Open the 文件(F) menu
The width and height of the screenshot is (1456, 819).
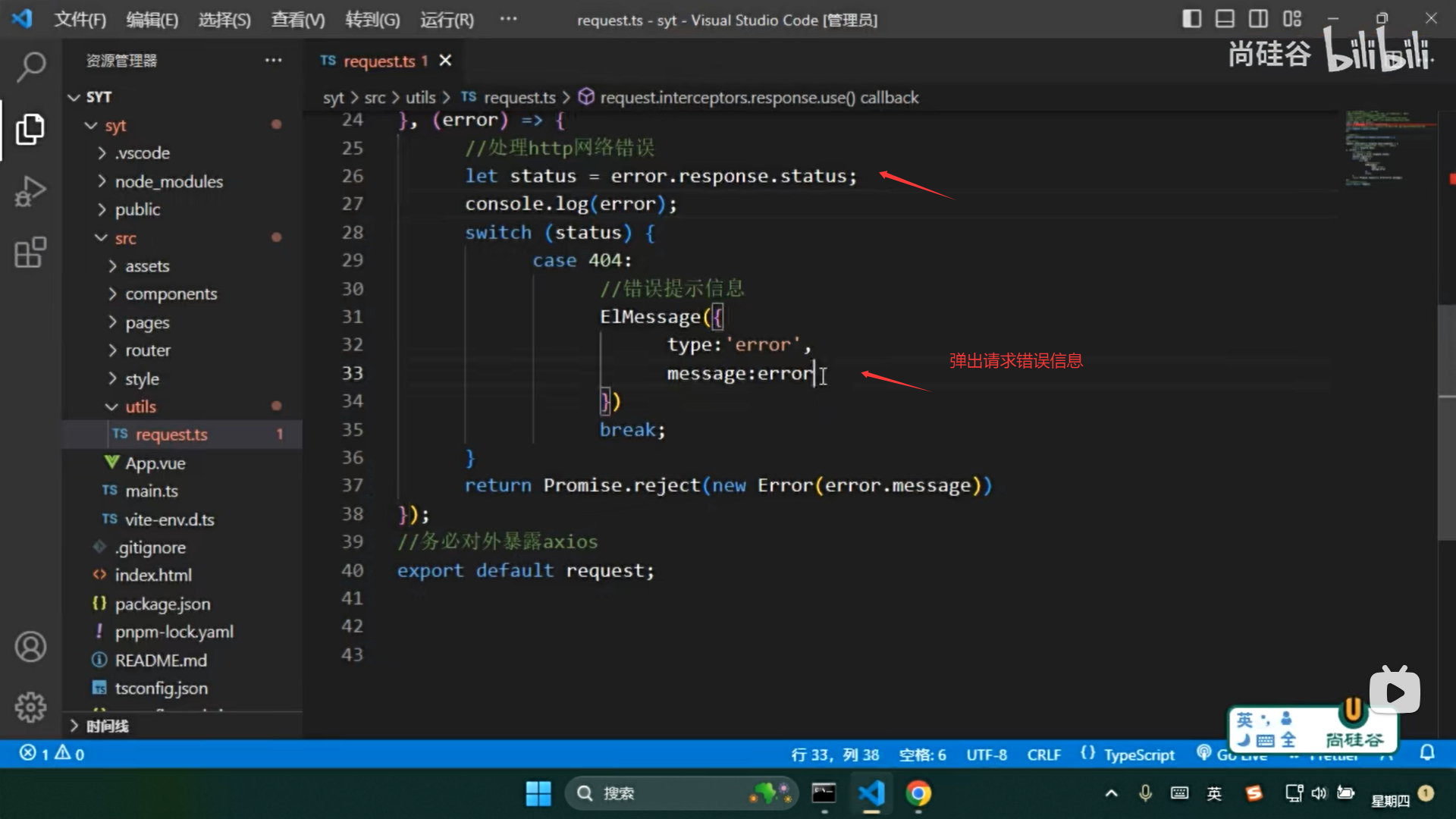click(80, 20)
